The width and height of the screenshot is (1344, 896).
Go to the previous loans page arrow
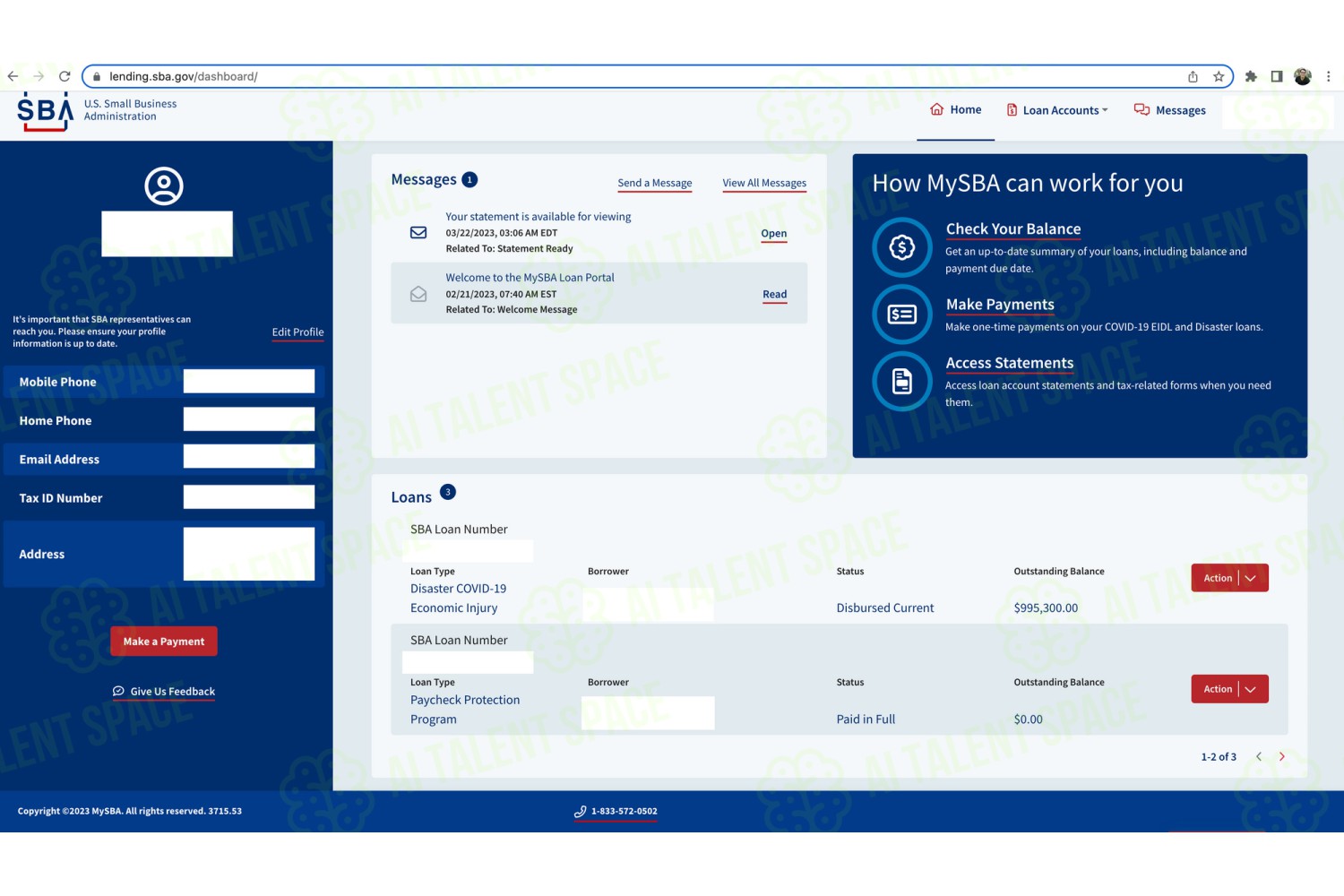(x=1259, y=757)
